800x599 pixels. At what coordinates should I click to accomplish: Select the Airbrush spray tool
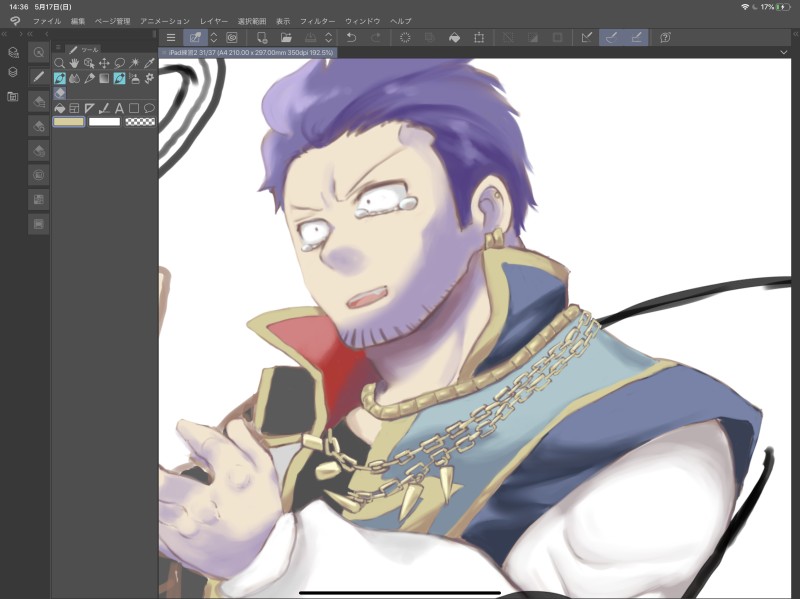(134, 78)
